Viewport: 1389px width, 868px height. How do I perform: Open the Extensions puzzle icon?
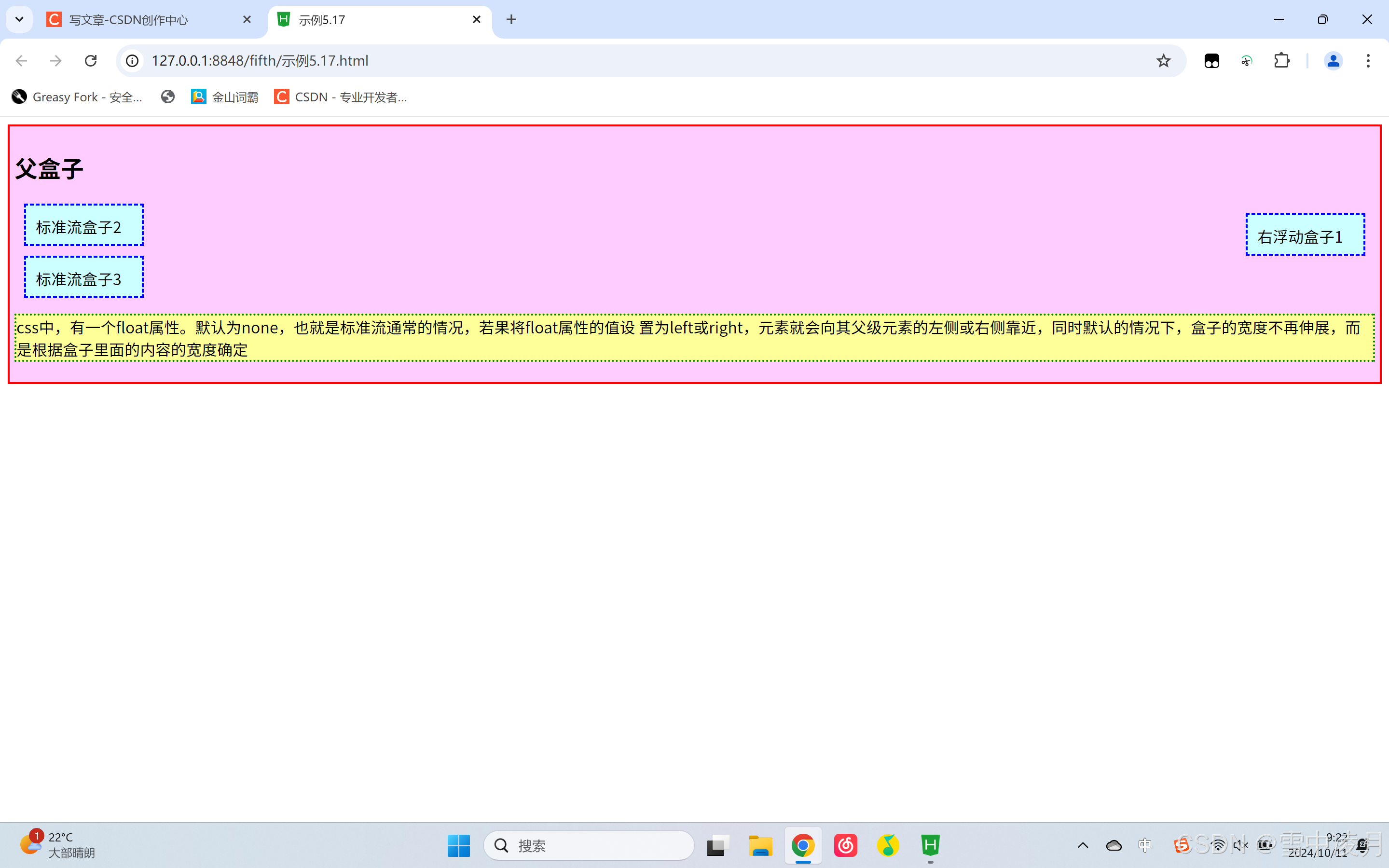[x=1281, y=61]
